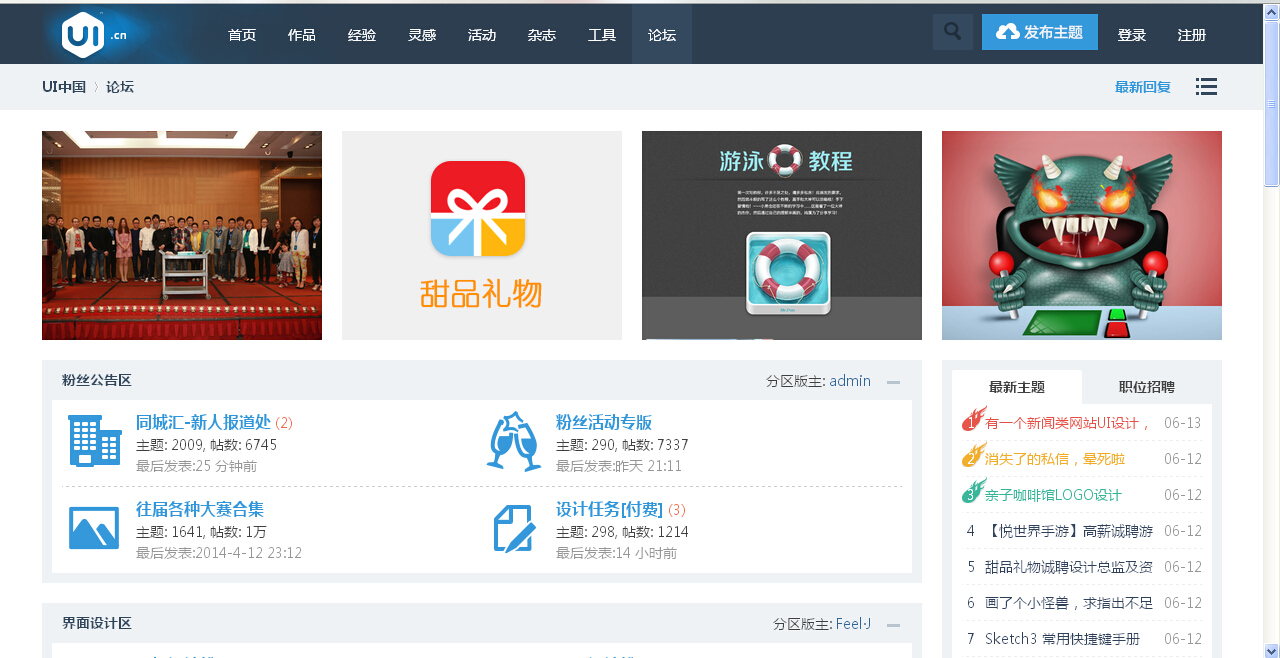Collapse the 粉丝公告区 section
The image size is (1280, 658).
click(x=893, y=382)
